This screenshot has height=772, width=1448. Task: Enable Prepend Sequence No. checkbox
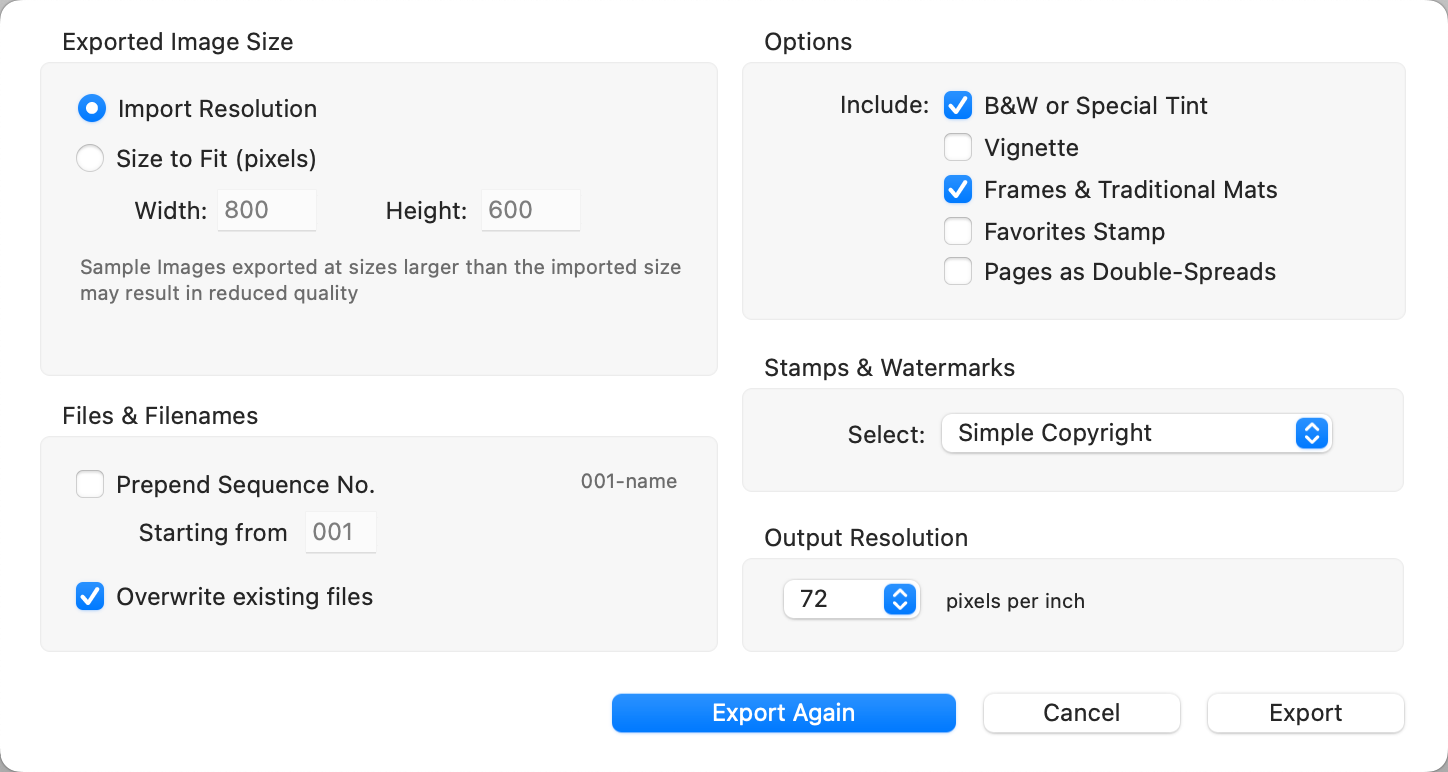point(90,485)
